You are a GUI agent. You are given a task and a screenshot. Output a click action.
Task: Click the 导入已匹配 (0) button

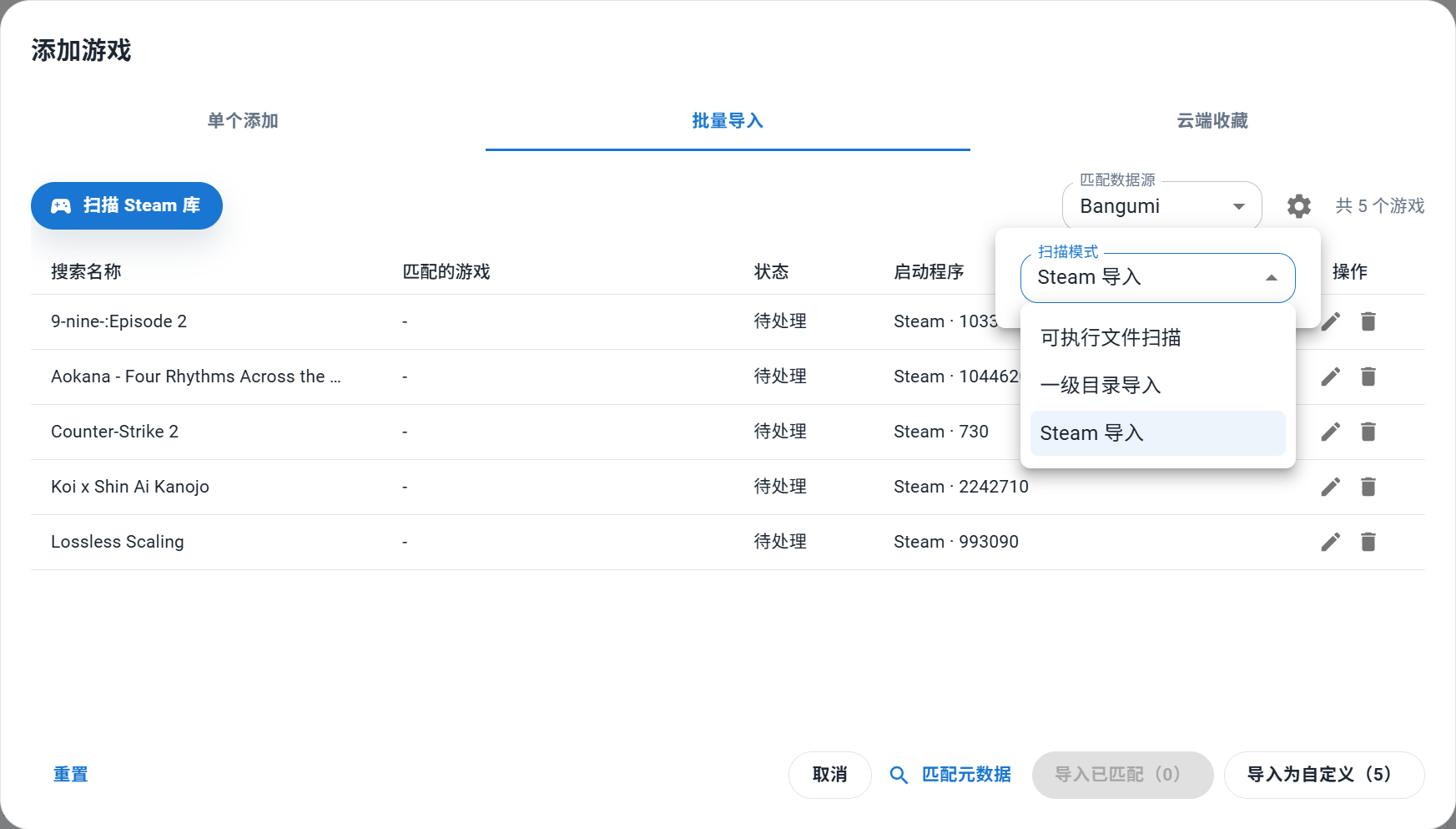click(x=1122, y=775)
